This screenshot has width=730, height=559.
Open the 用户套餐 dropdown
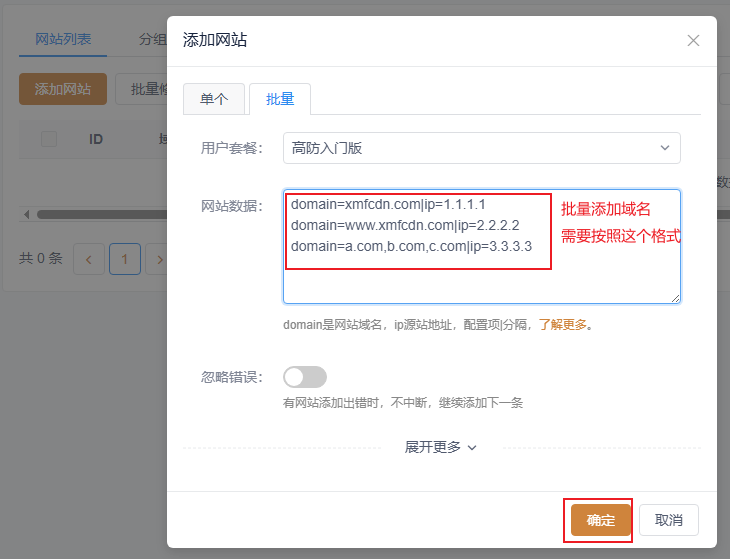coord(481,148)
